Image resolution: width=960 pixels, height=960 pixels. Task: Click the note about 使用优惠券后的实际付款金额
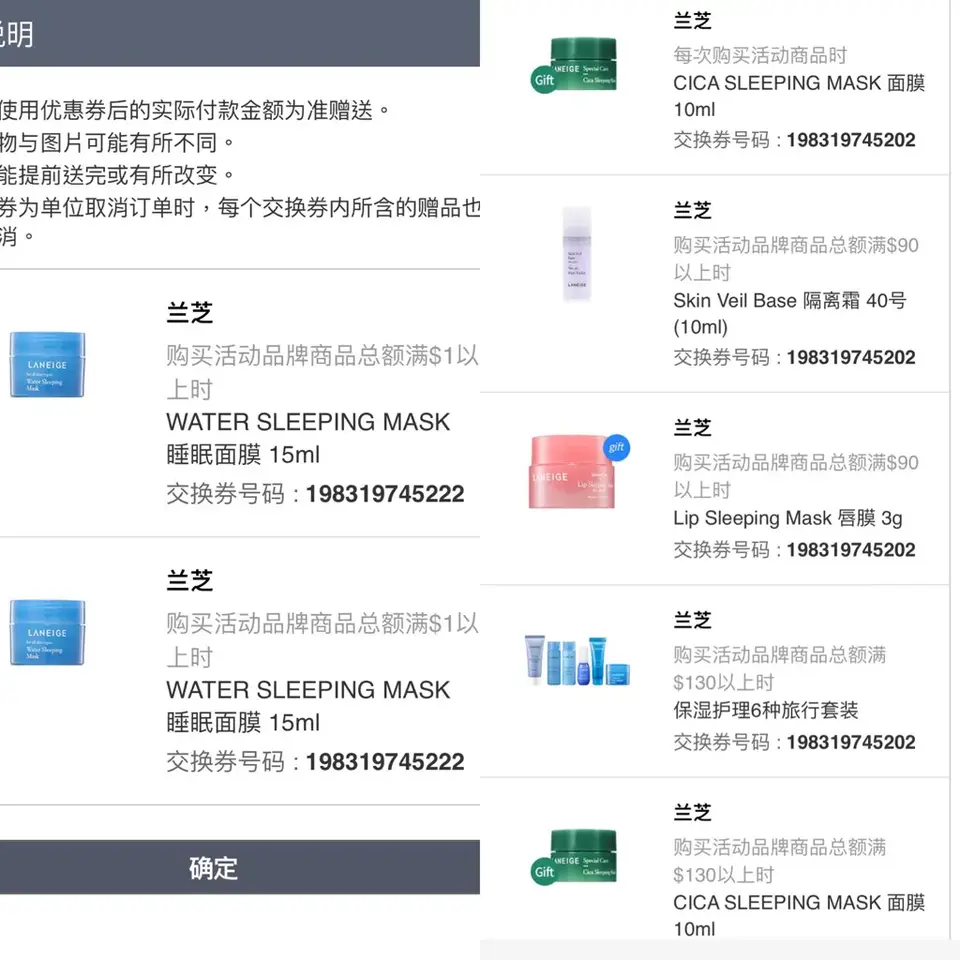[195, 110]
